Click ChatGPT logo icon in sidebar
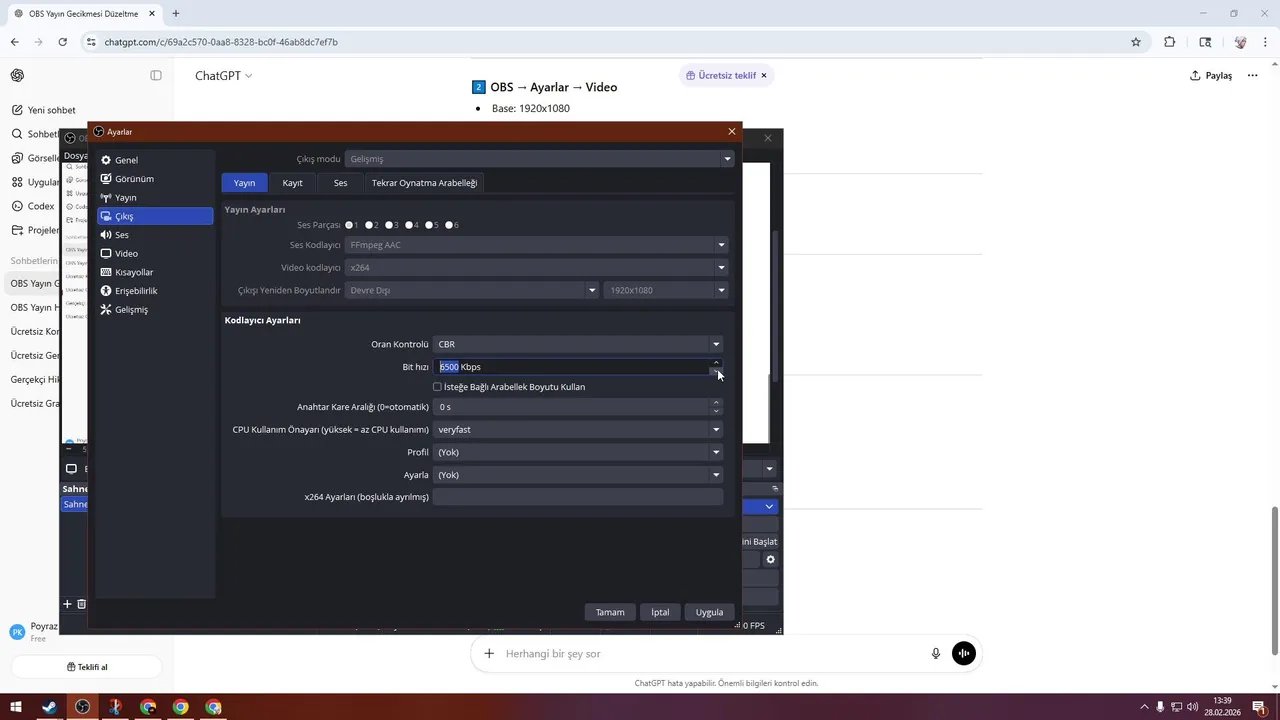Viewport: 1280px width, 720px height. pos(18,76)
